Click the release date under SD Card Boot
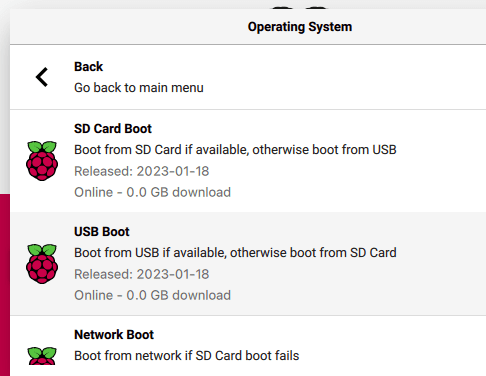This screenshot has width=486, height=376. point(142,171)
